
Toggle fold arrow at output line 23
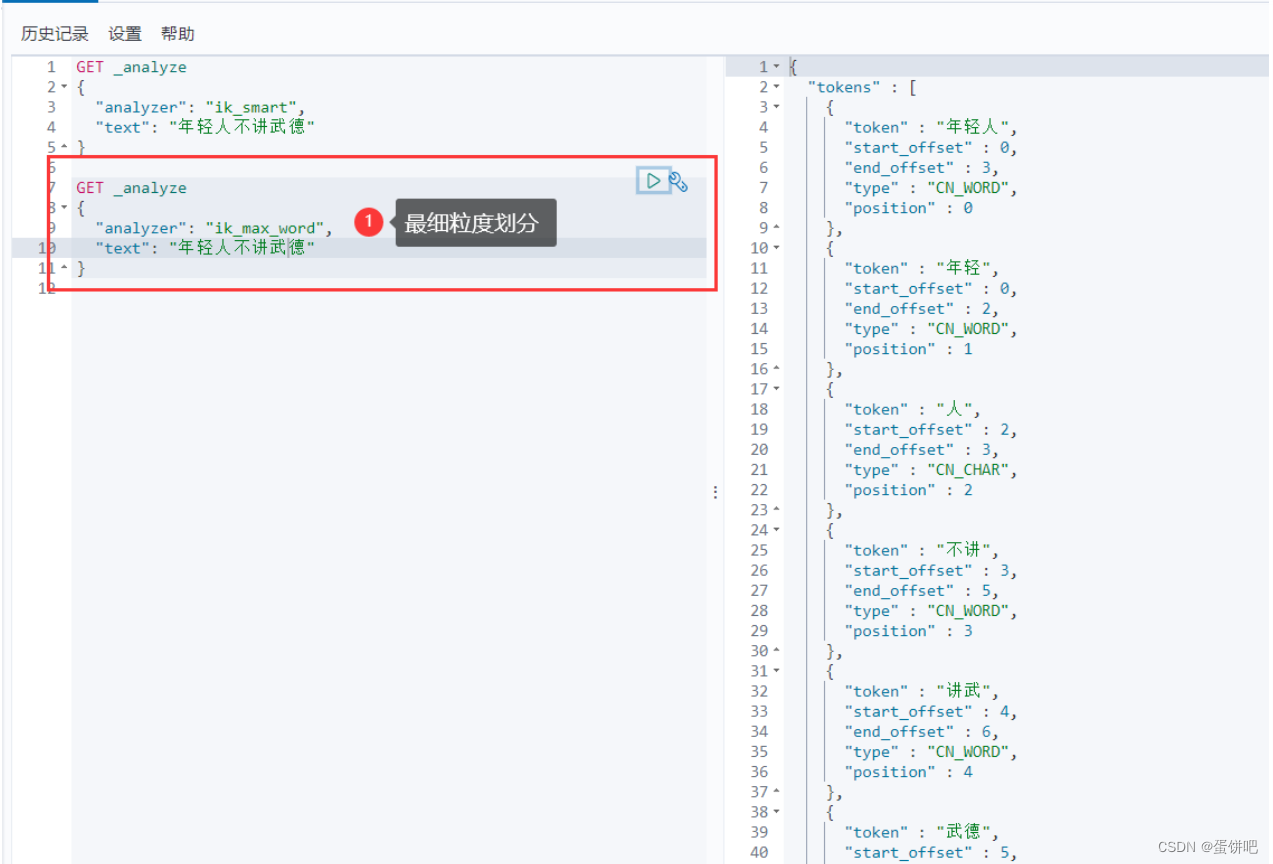pyautogui.click(x=776, y=510)
